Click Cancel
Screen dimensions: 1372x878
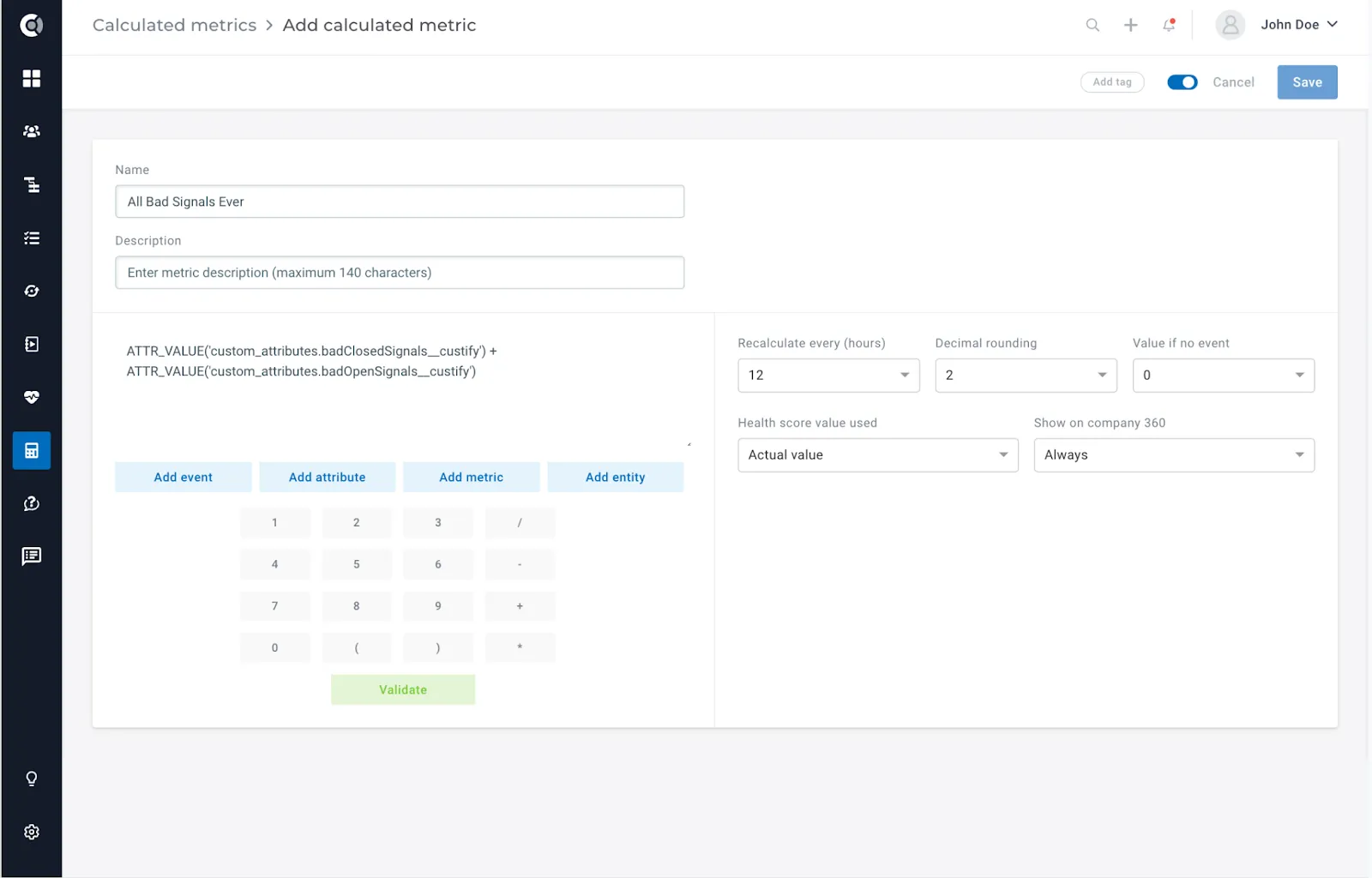click(x=1233, y=82)
